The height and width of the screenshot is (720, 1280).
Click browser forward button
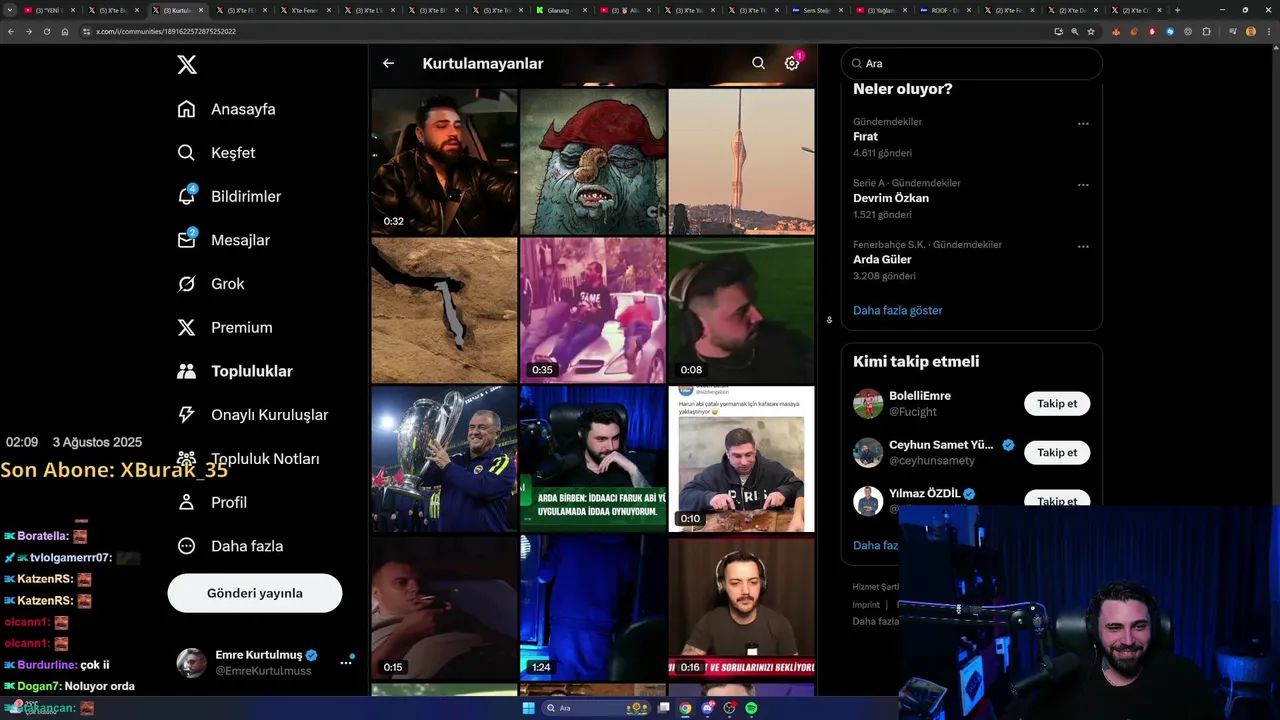(x=29, y=31)
